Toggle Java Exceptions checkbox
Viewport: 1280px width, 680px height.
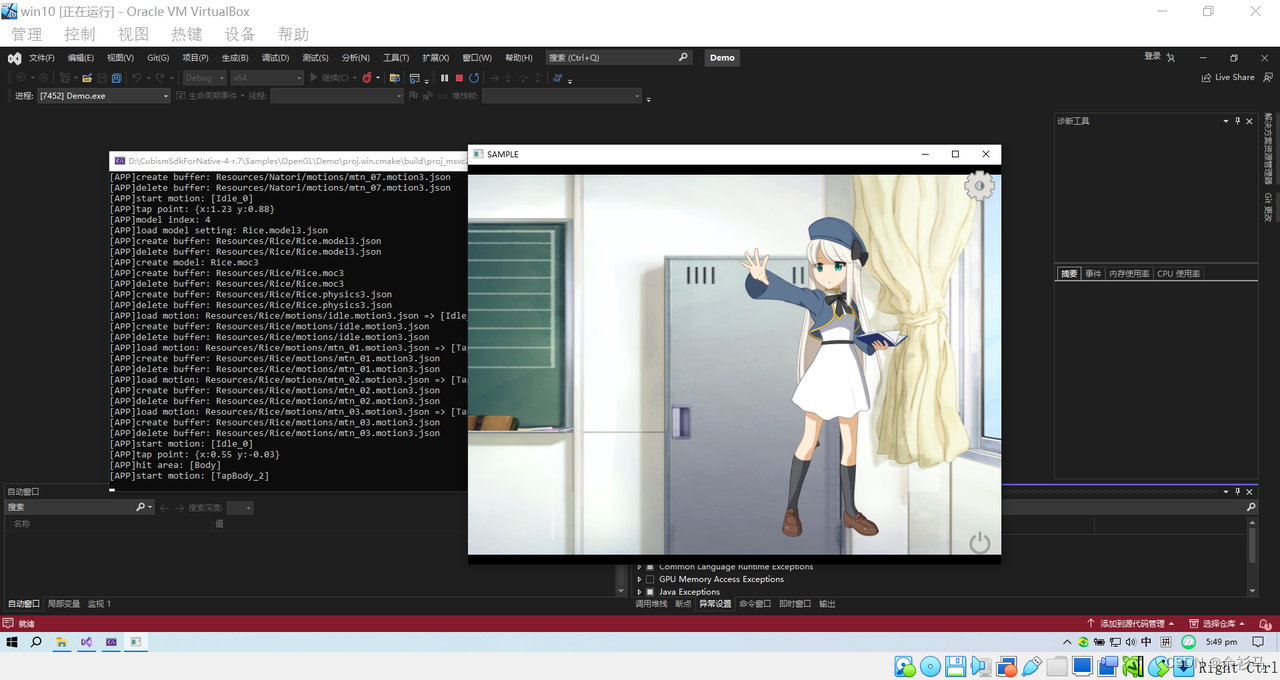650,592
